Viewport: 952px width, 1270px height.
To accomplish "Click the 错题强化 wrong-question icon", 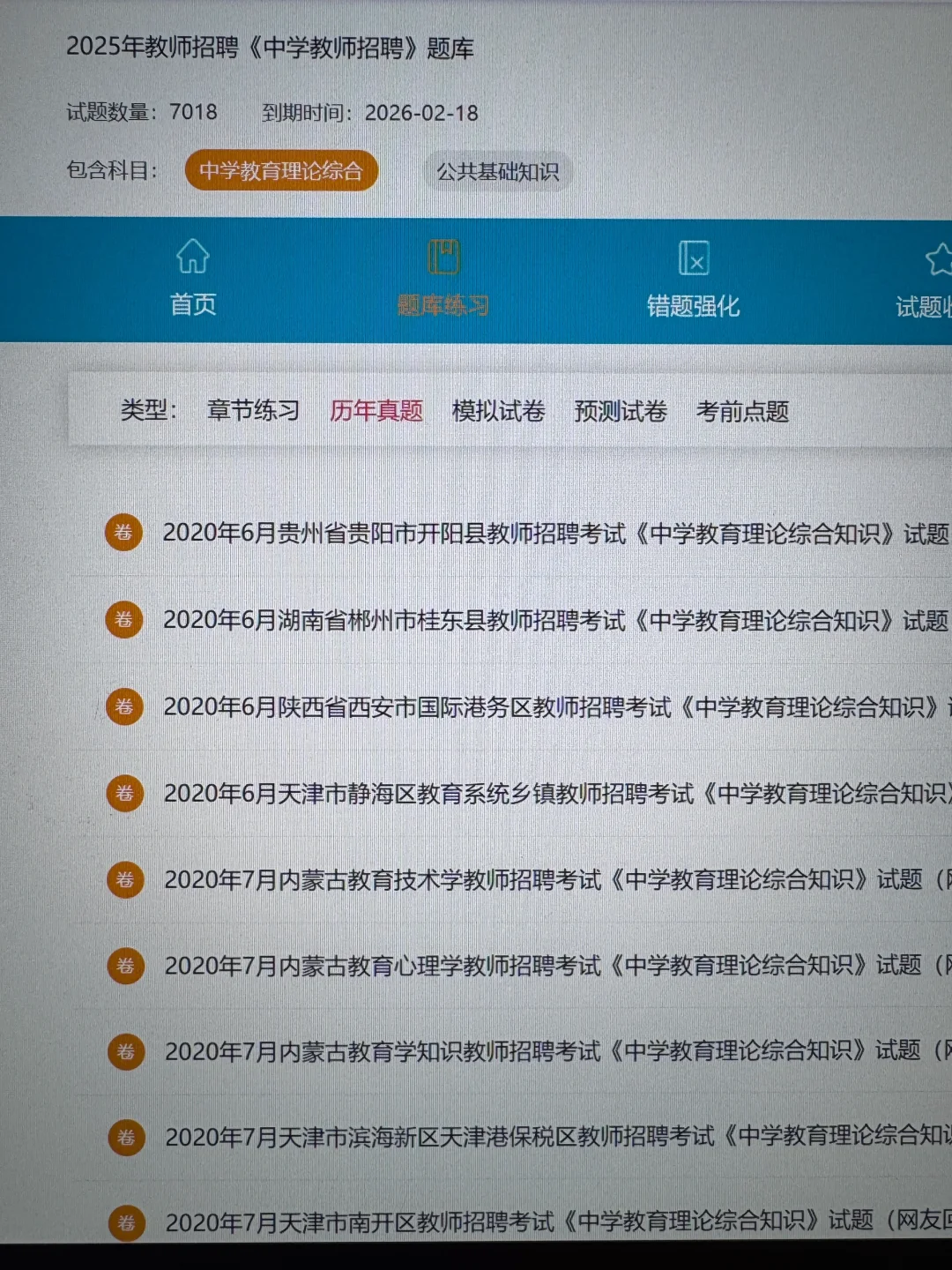I will click(693, 258).
